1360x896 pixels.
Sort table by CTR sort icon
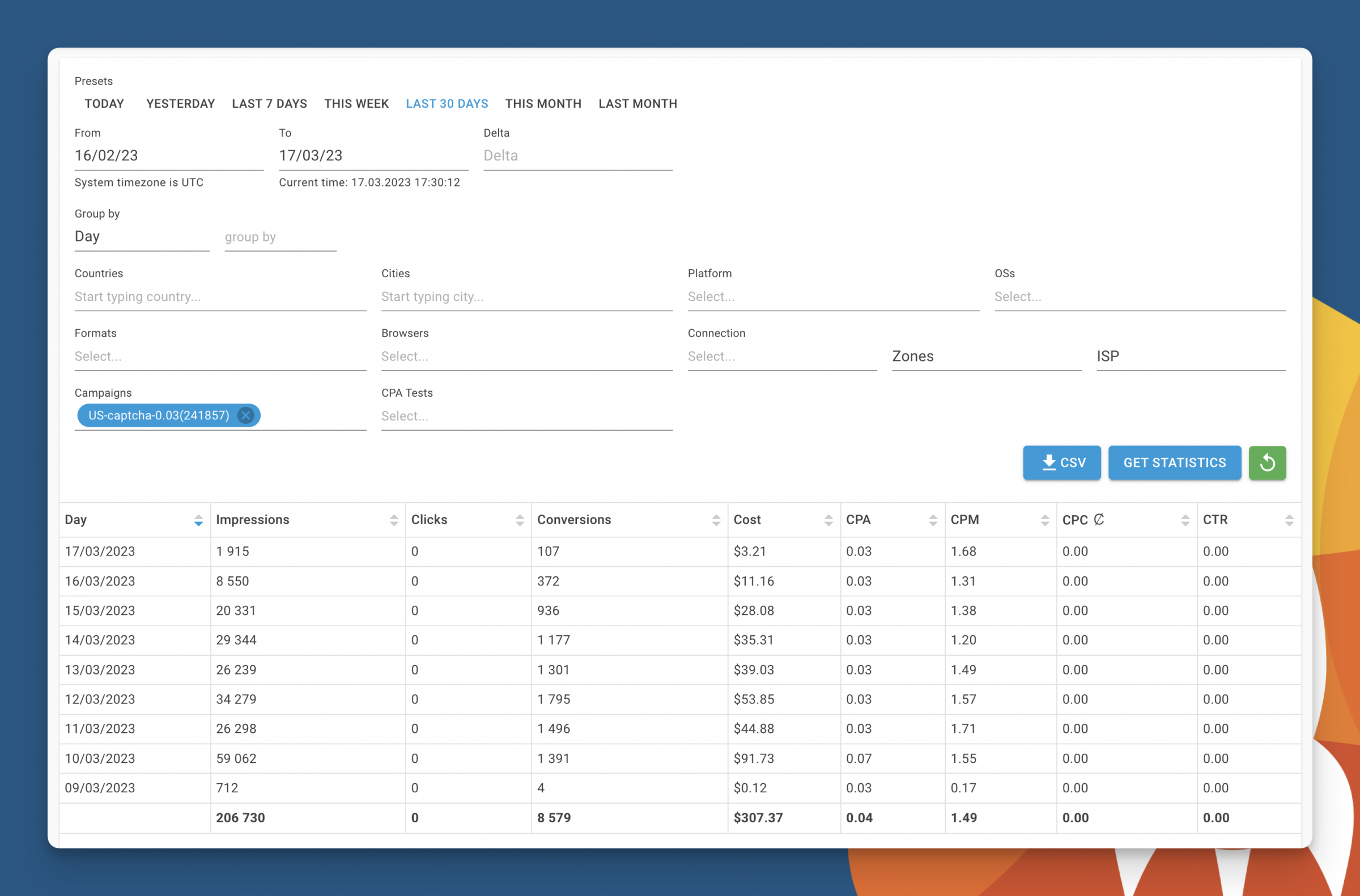pos(1289,520)
